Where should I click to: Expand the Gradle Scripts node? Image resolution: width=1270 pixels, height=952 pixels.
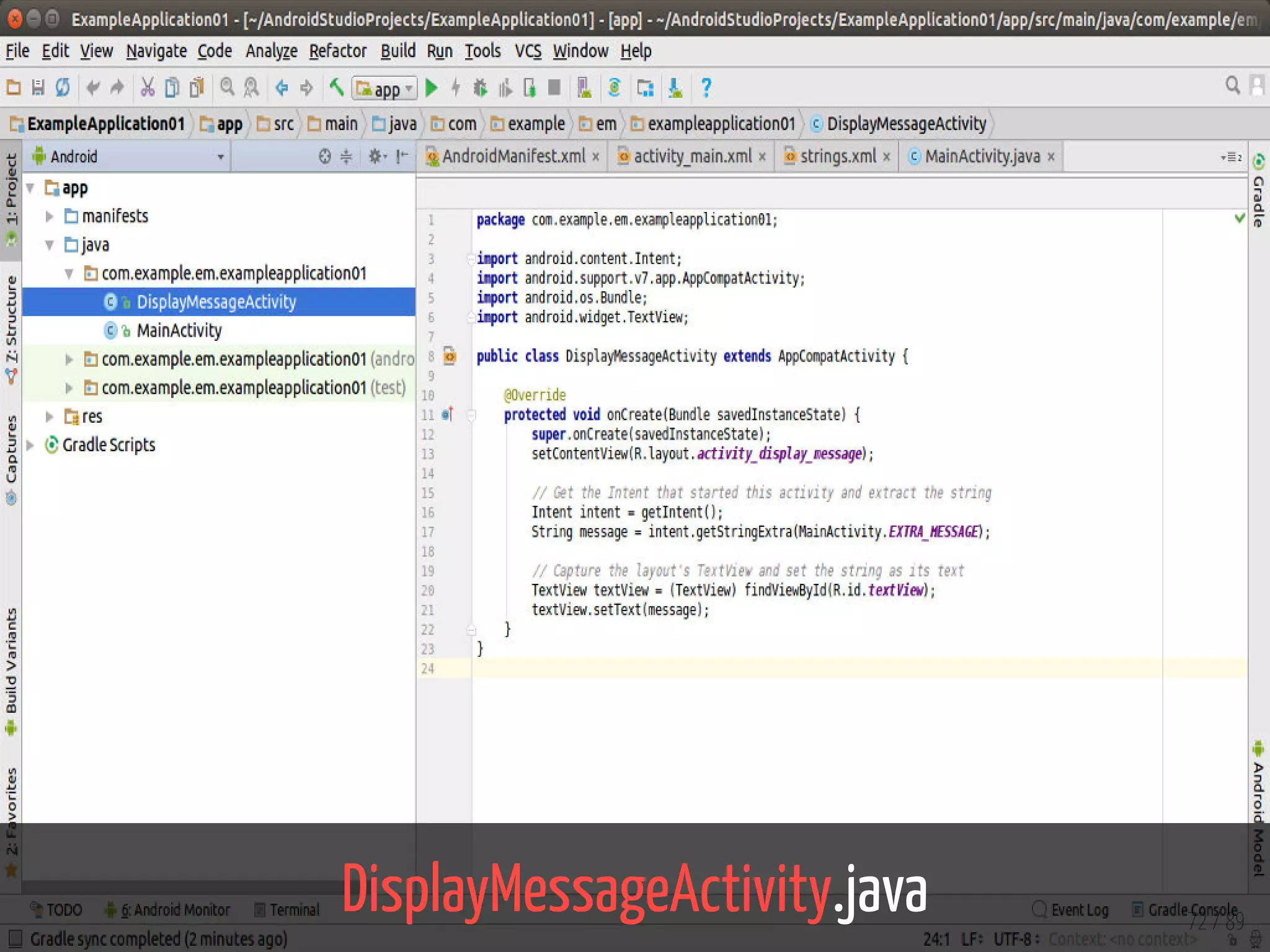click(30, 445)
